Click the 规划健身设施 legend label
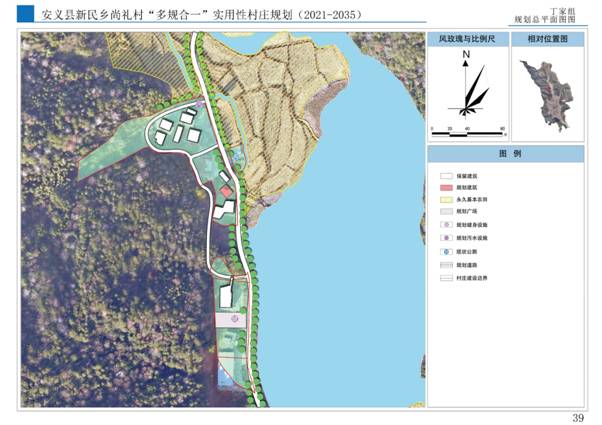 pos(471,225)
